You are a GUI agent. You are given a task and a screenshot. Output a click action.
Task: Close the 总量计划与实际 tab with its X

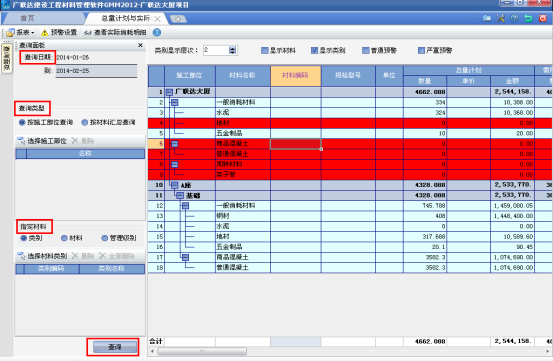point(157,19)
